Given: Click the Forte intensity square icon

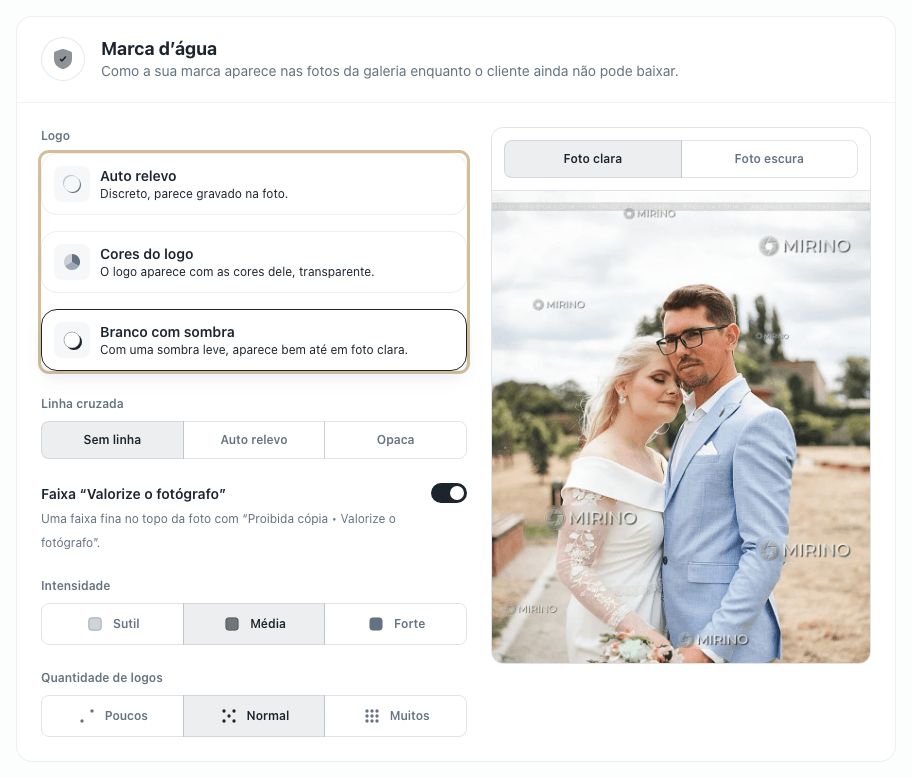Looking at the screenshot, I should click(376, 624).
